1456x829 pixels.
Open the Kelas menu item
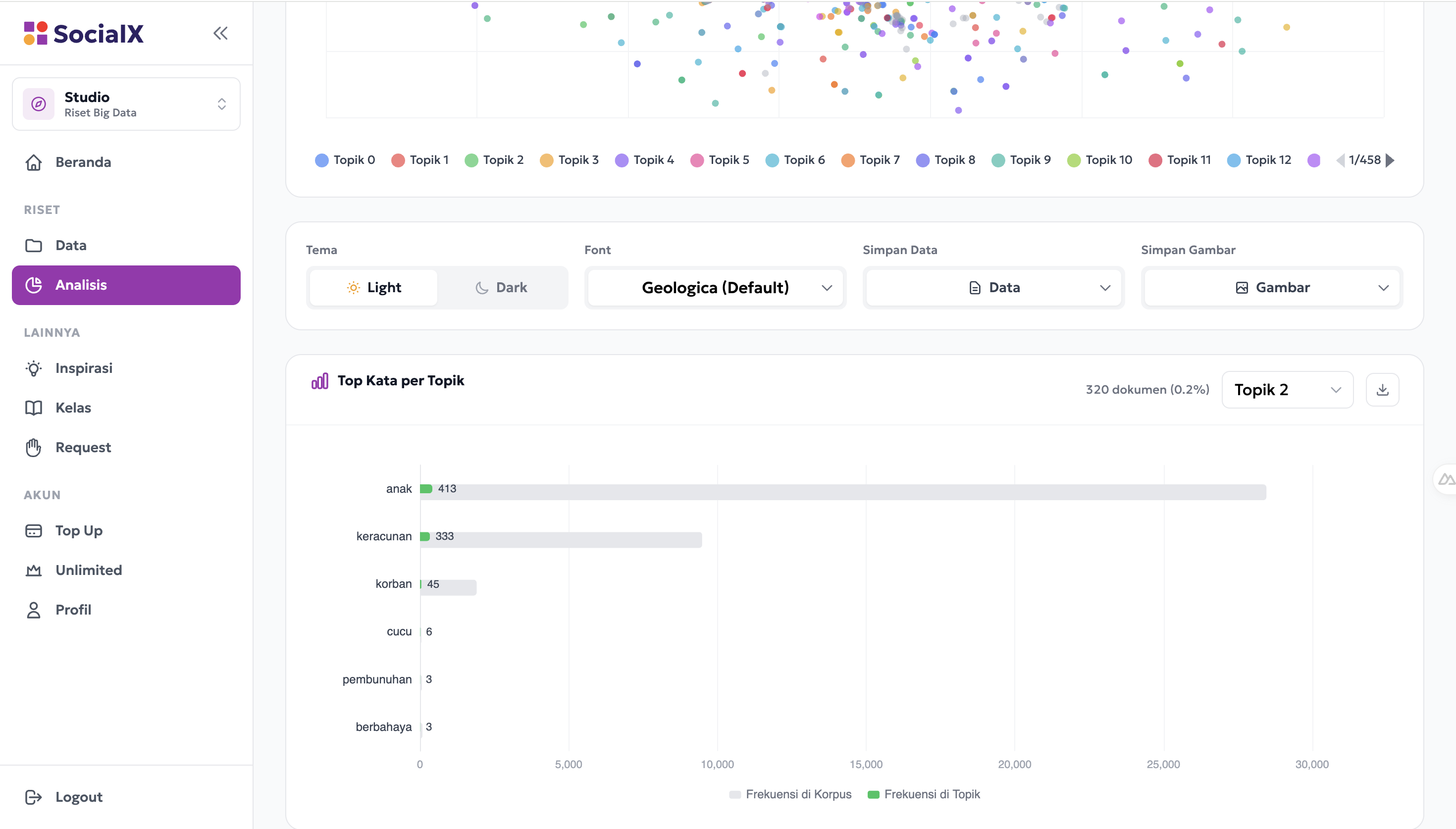[126, 408]
